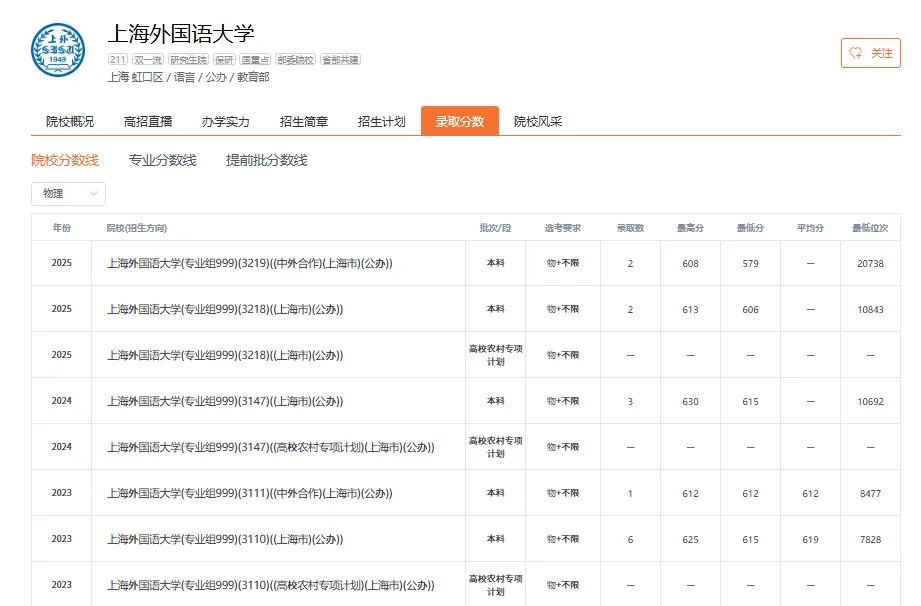Go to 招生简章 tab
Viewport: 921px width, 606px height.
[x=304, y=122]
